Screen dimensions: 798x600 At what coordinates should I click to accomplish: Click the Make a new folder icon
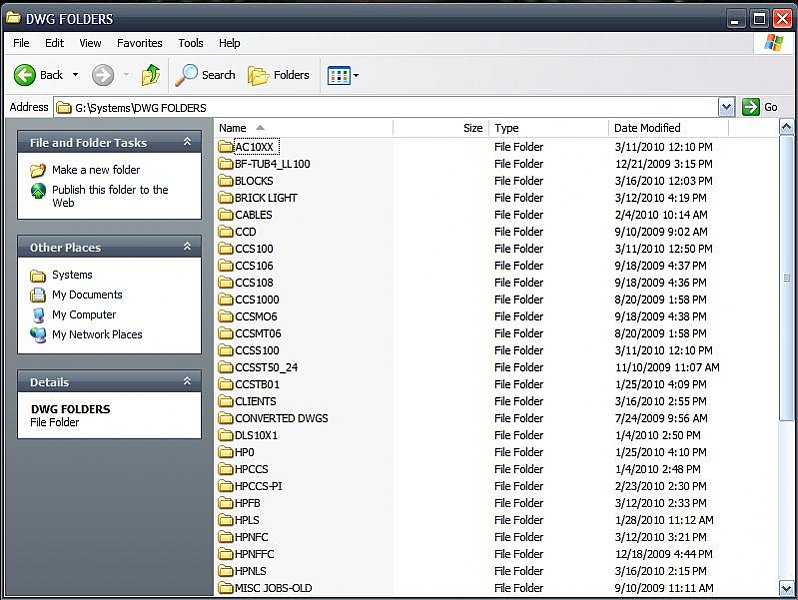(38, 170)
